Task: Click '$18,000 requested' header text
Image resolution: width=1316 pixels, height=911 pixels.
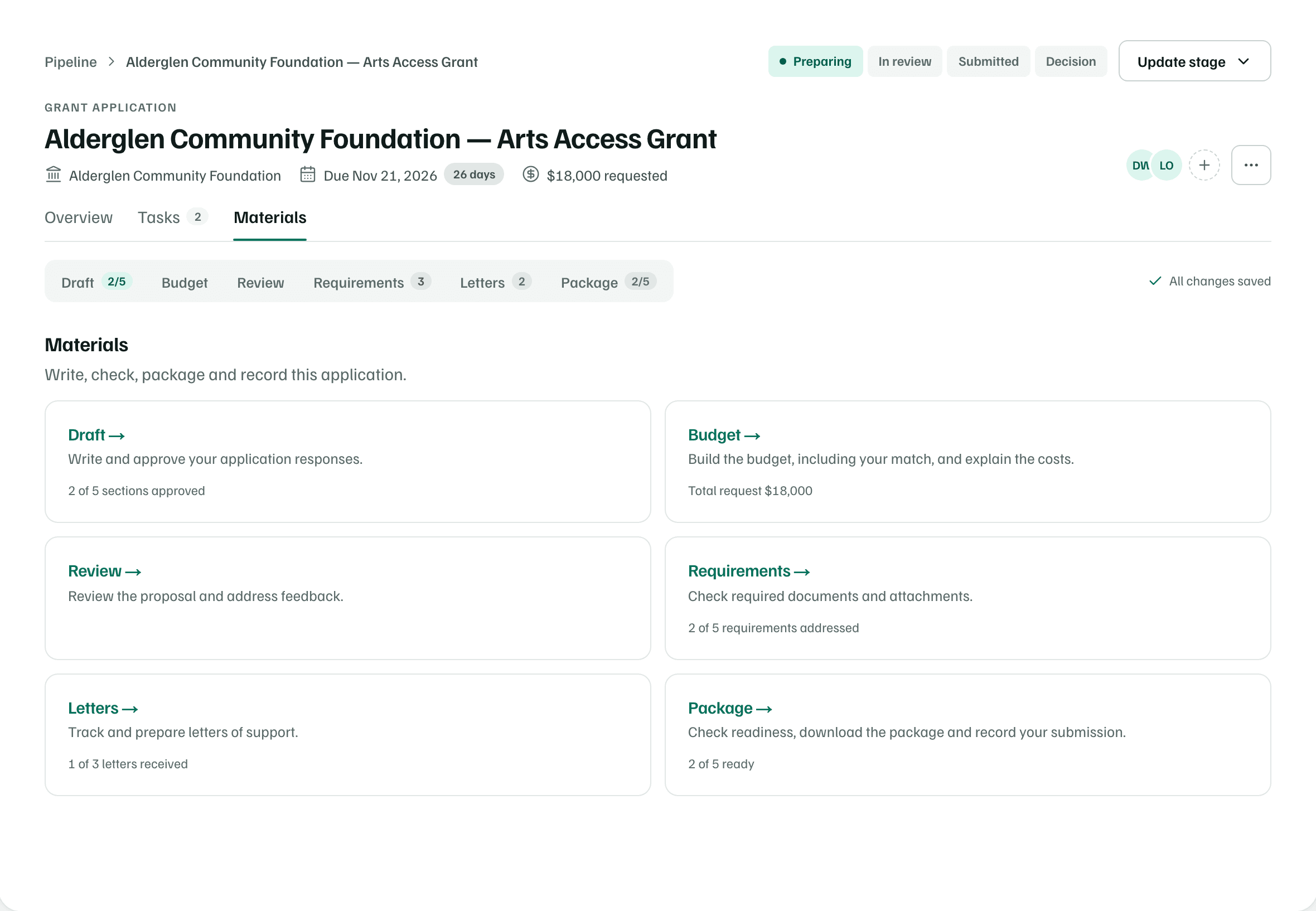Action: point(607,175)
